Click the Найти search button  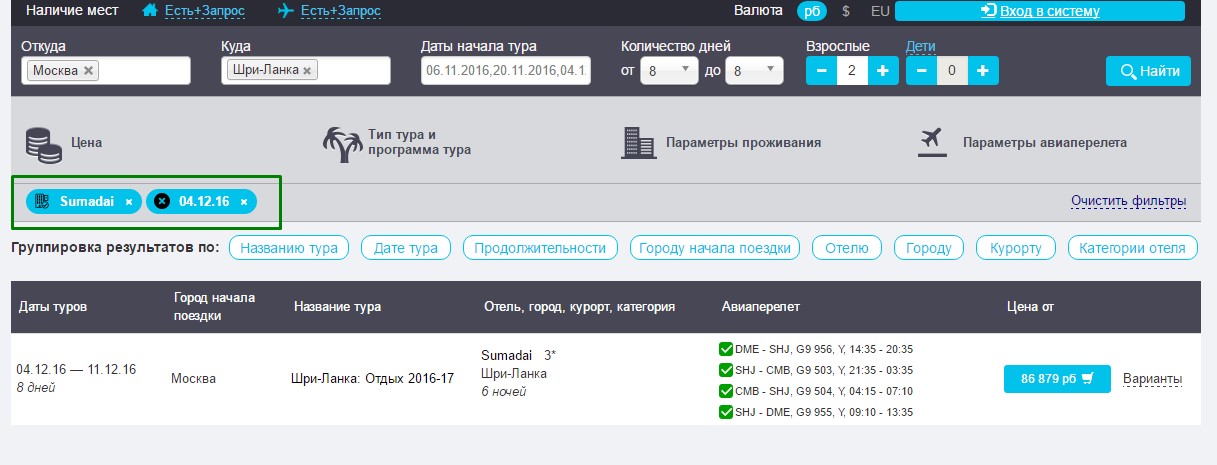(x=1148, y=71)
